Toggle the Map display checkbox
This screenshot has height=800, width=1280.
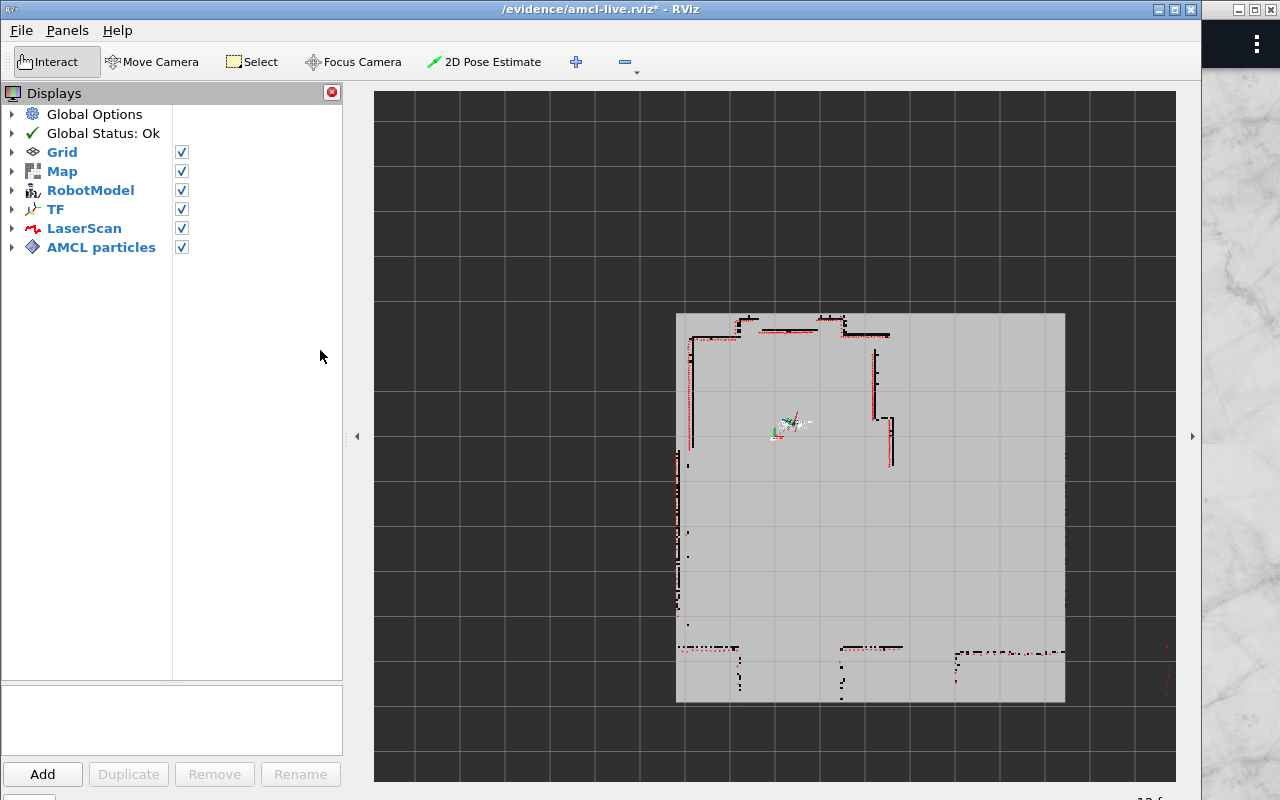click(x=182, y=171)
